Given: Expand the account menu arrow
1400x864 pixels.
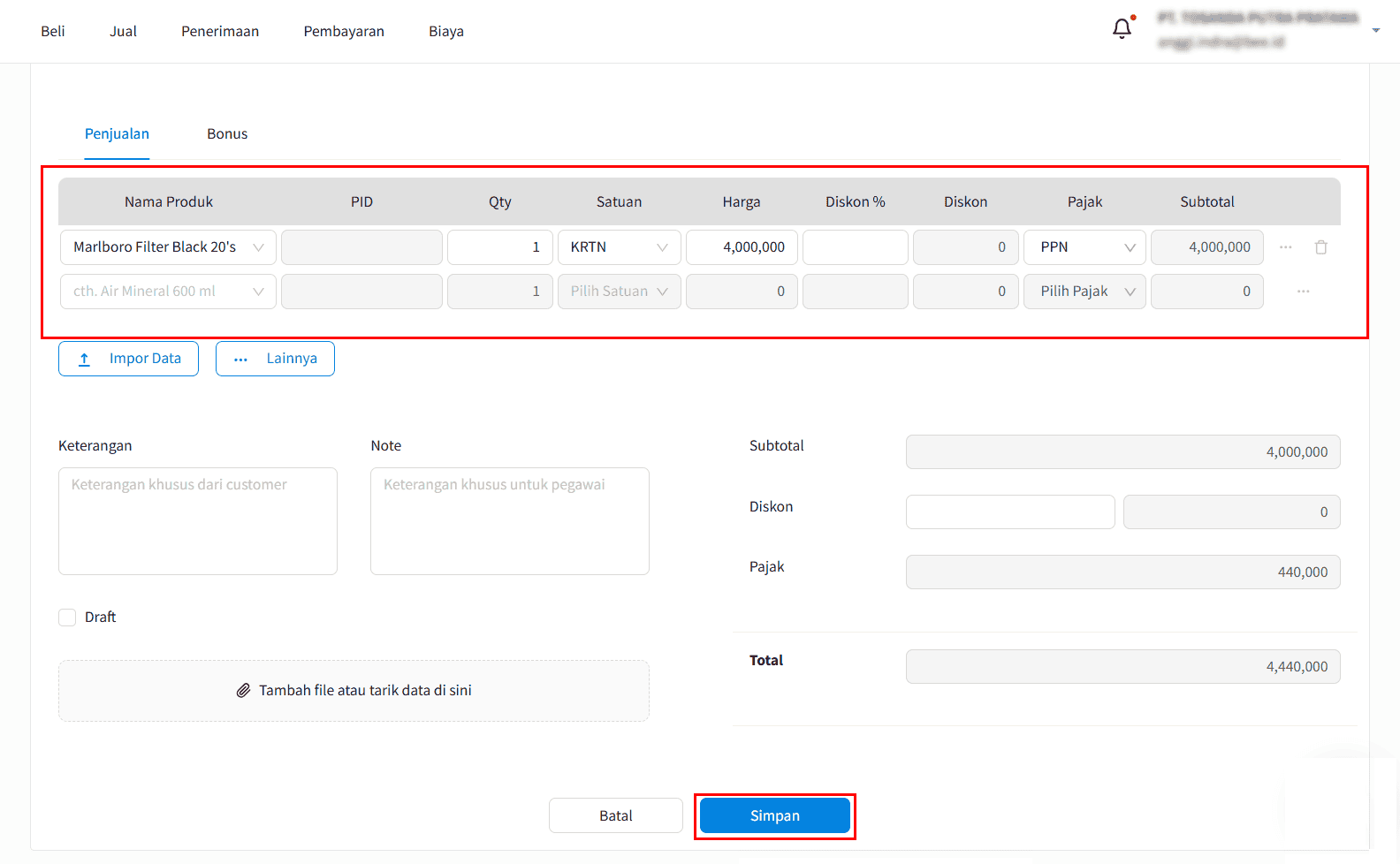Looking at the screenshot, I should click(x=1376, y=31).
